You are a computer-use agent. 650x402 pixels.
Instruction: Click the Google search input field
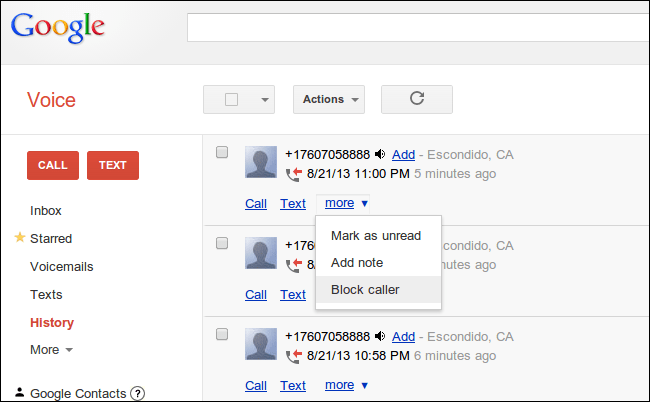coord(418,28)
